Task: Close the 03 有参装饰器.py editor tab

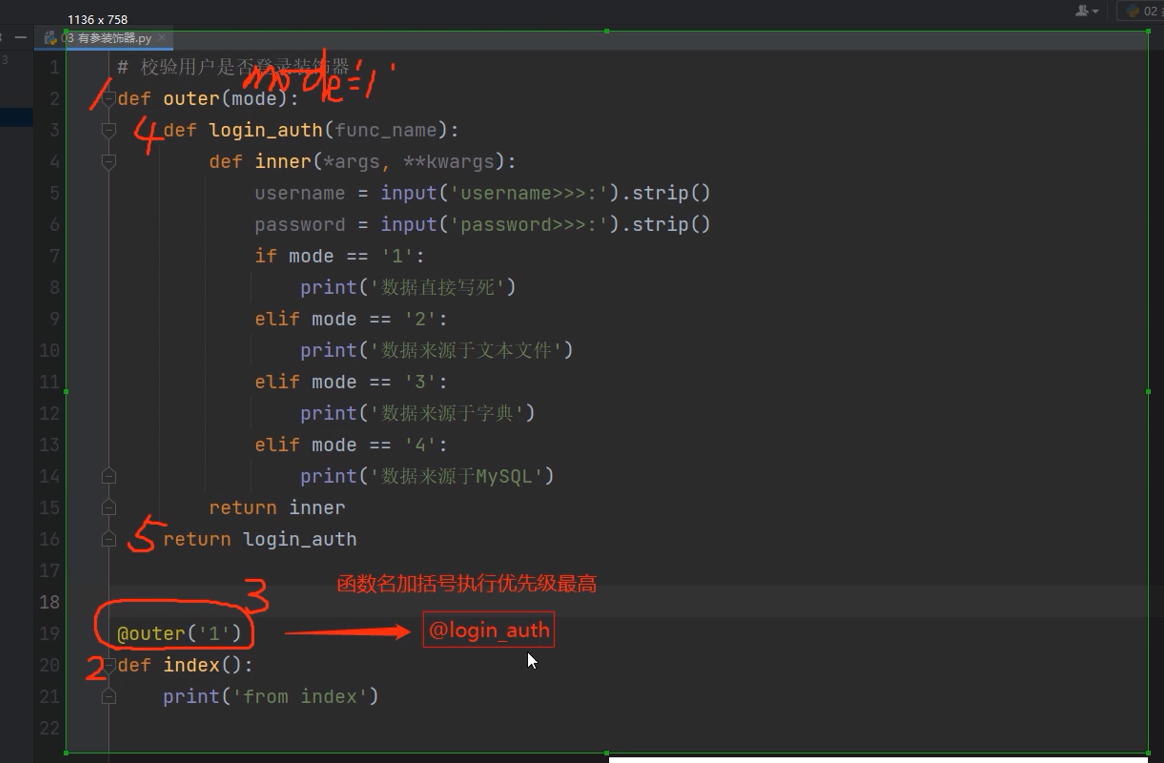Action: pos(162,37)
